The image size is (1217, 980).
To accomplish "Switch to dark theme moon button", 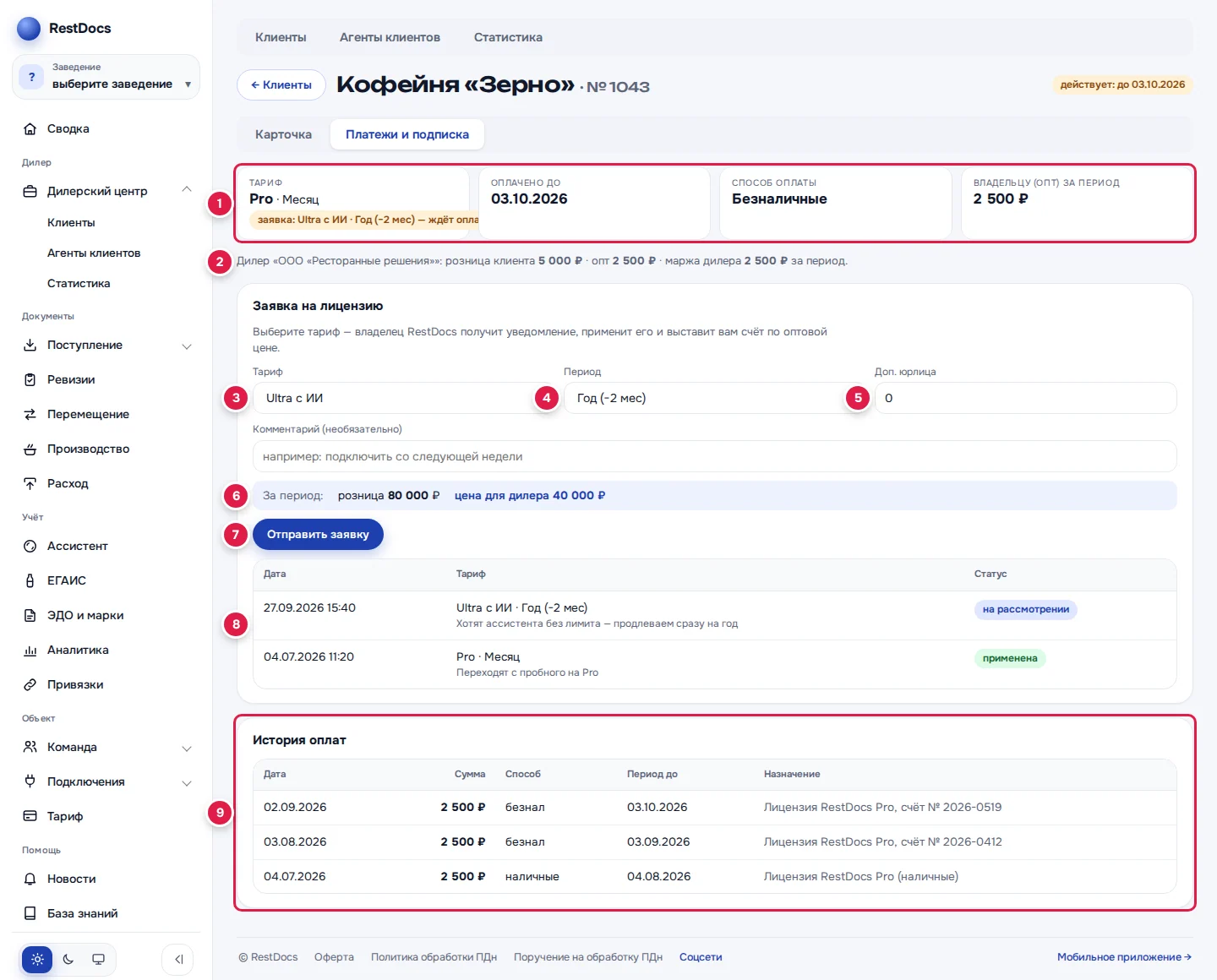I will pyautogui.click(x=68, y=960).
